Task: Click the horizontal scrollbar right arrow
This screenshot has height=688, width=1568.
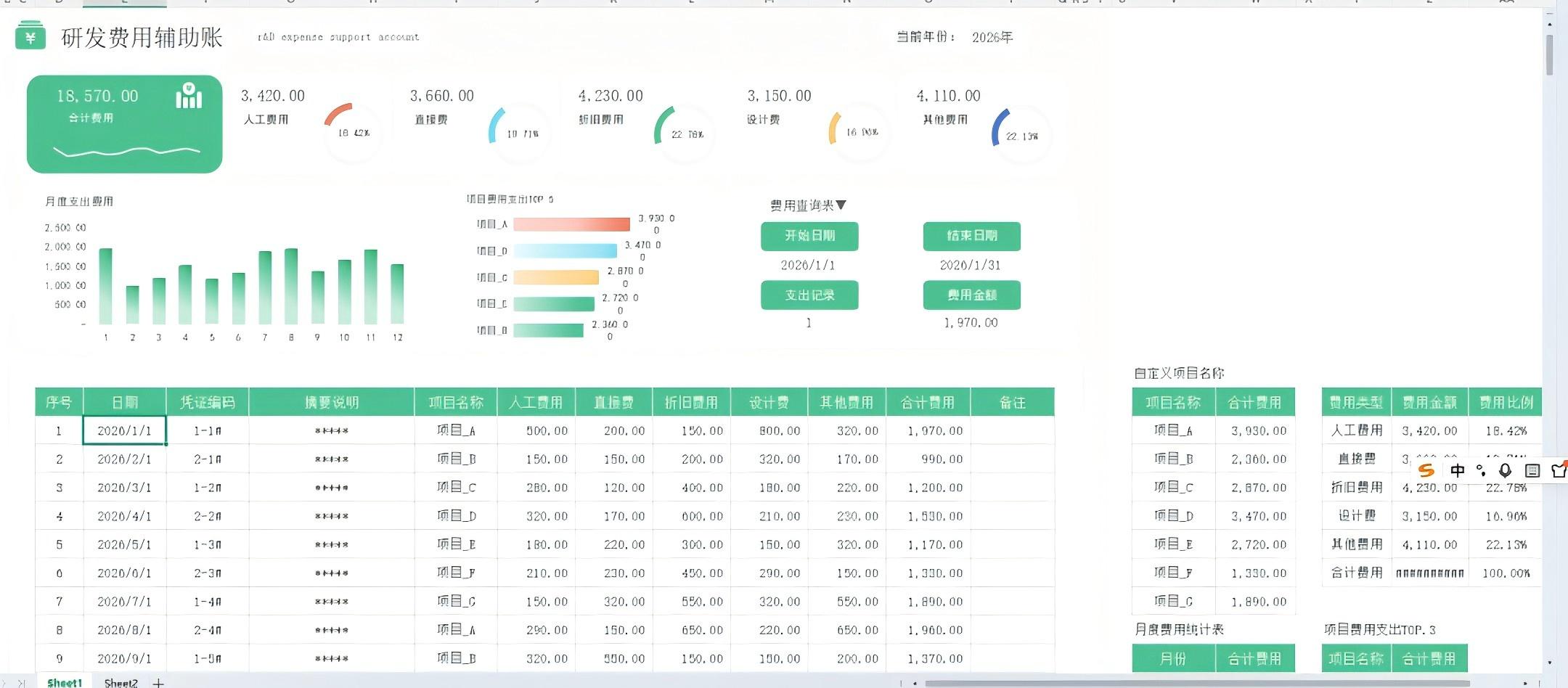Action: [1524, 683]
